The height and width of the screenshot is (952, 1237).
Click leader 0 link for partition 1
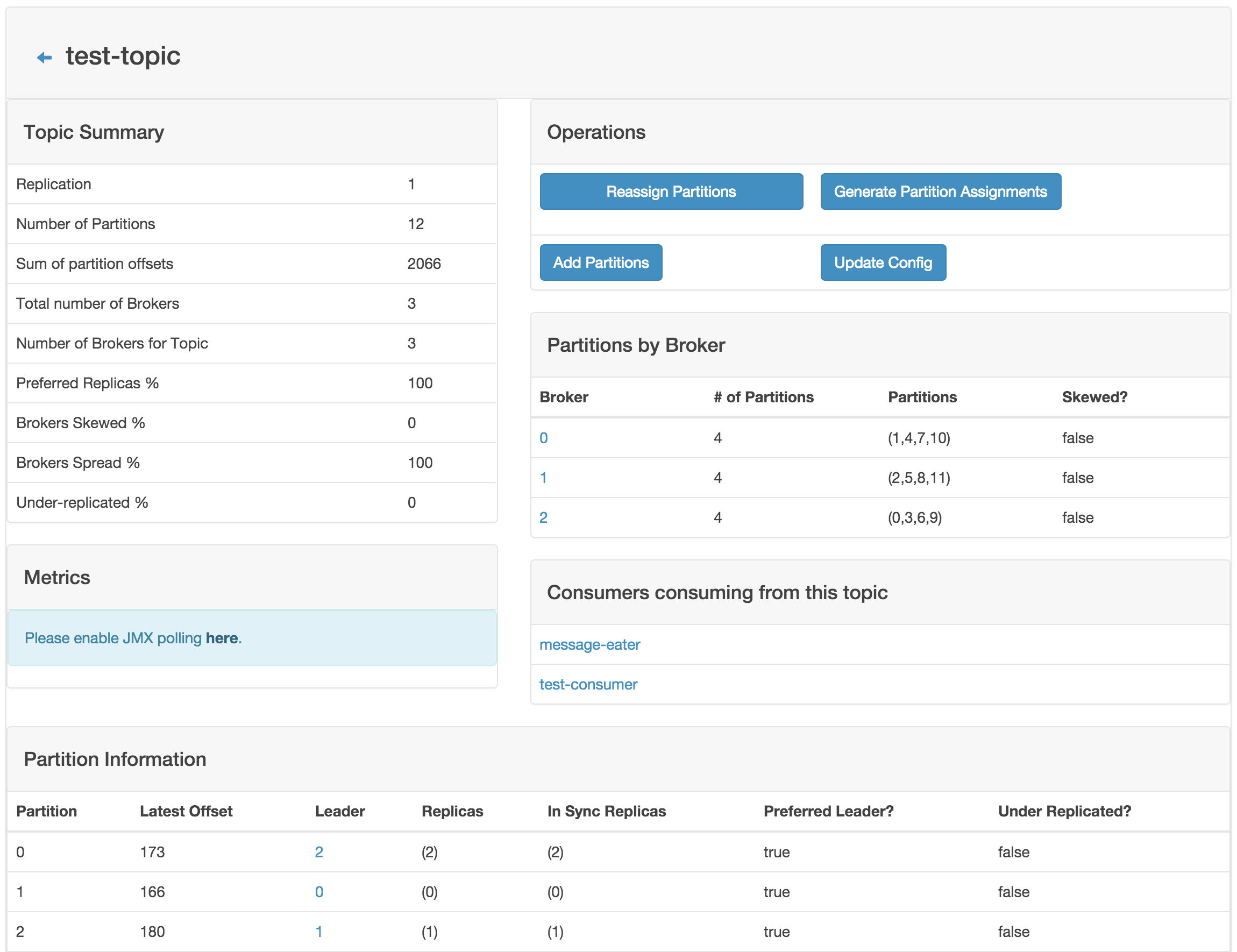[x=319, y=891]
